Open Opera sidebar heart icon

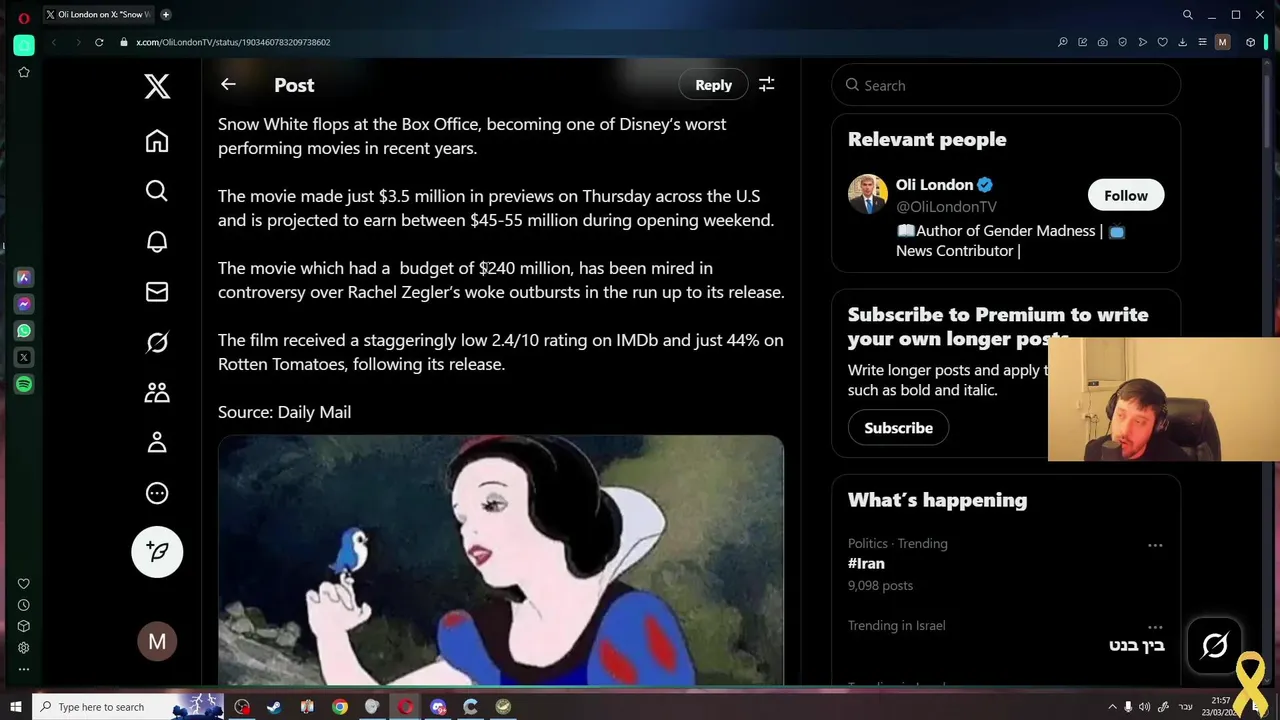point(24,584)
